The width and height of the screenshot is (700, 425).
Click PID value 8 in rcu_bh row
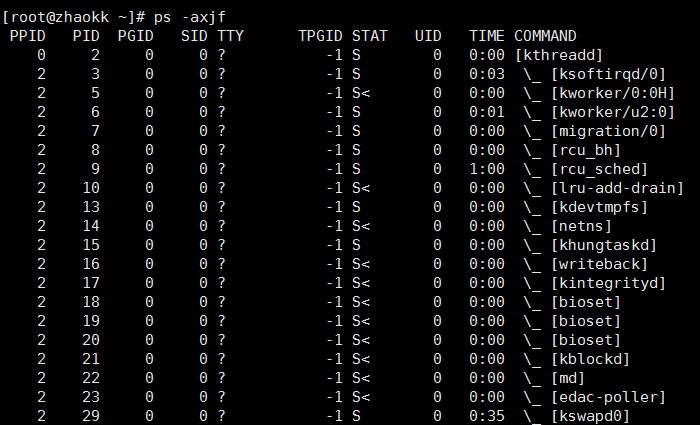(95, 150)
